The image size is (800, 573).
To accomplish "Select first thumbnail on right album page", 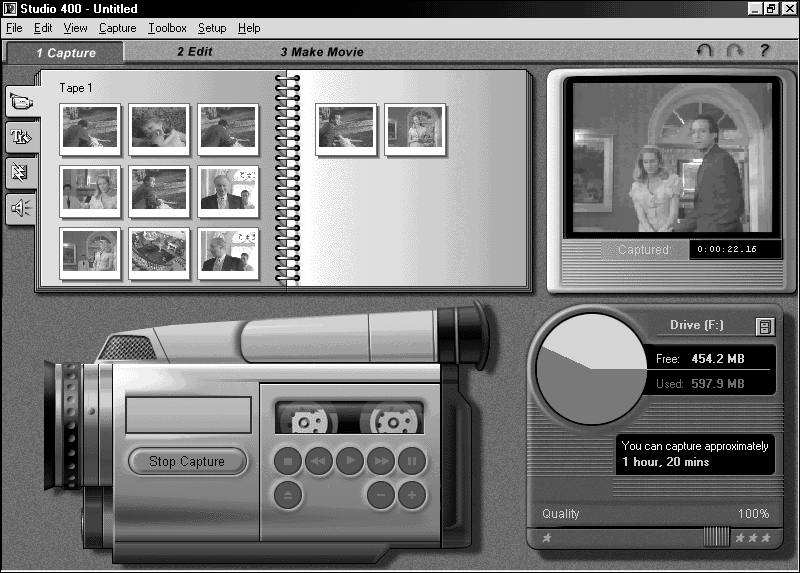I will point(346,130).
